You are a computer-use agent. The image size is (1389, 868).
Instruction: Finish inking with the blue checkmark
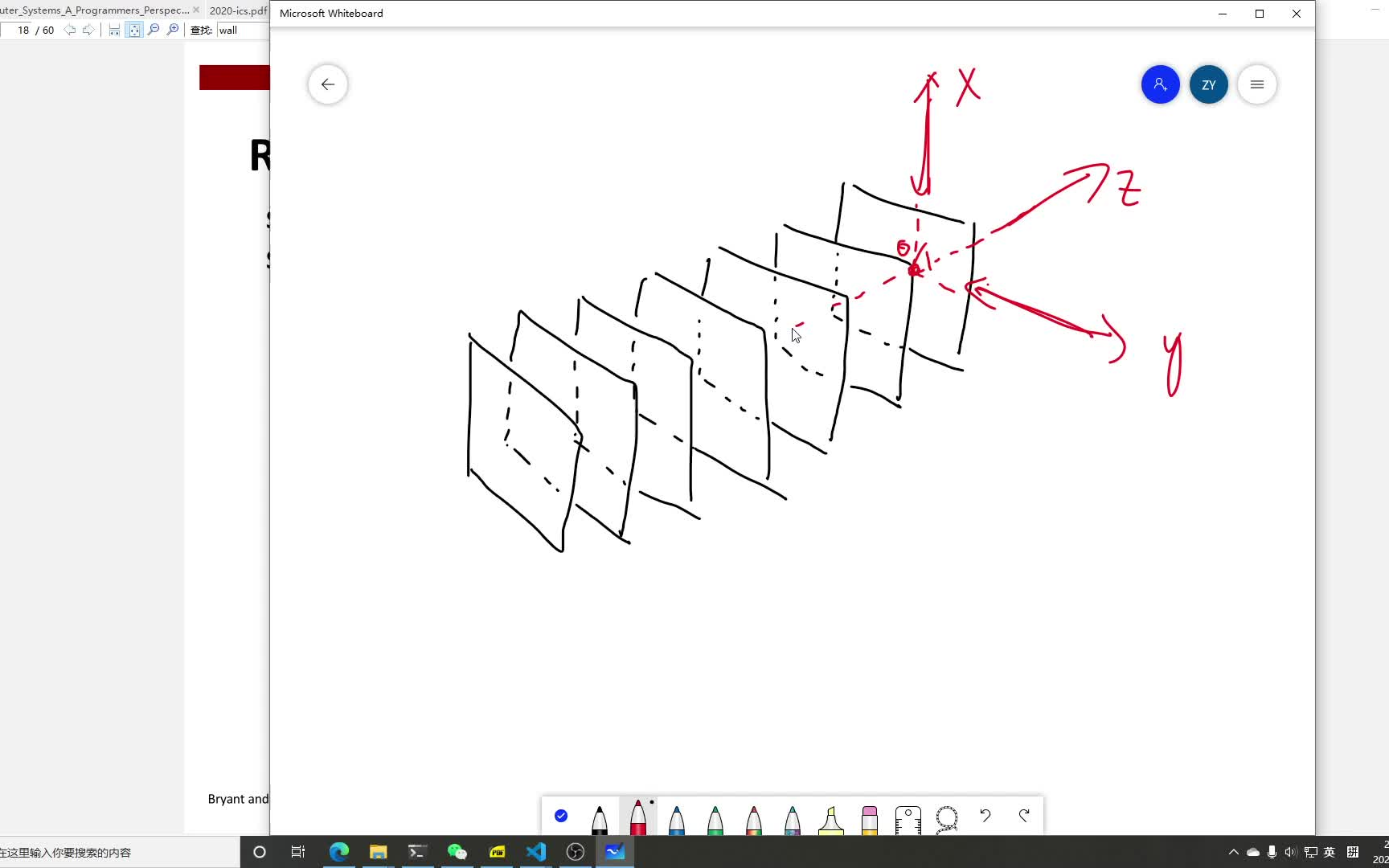[561, 816]
